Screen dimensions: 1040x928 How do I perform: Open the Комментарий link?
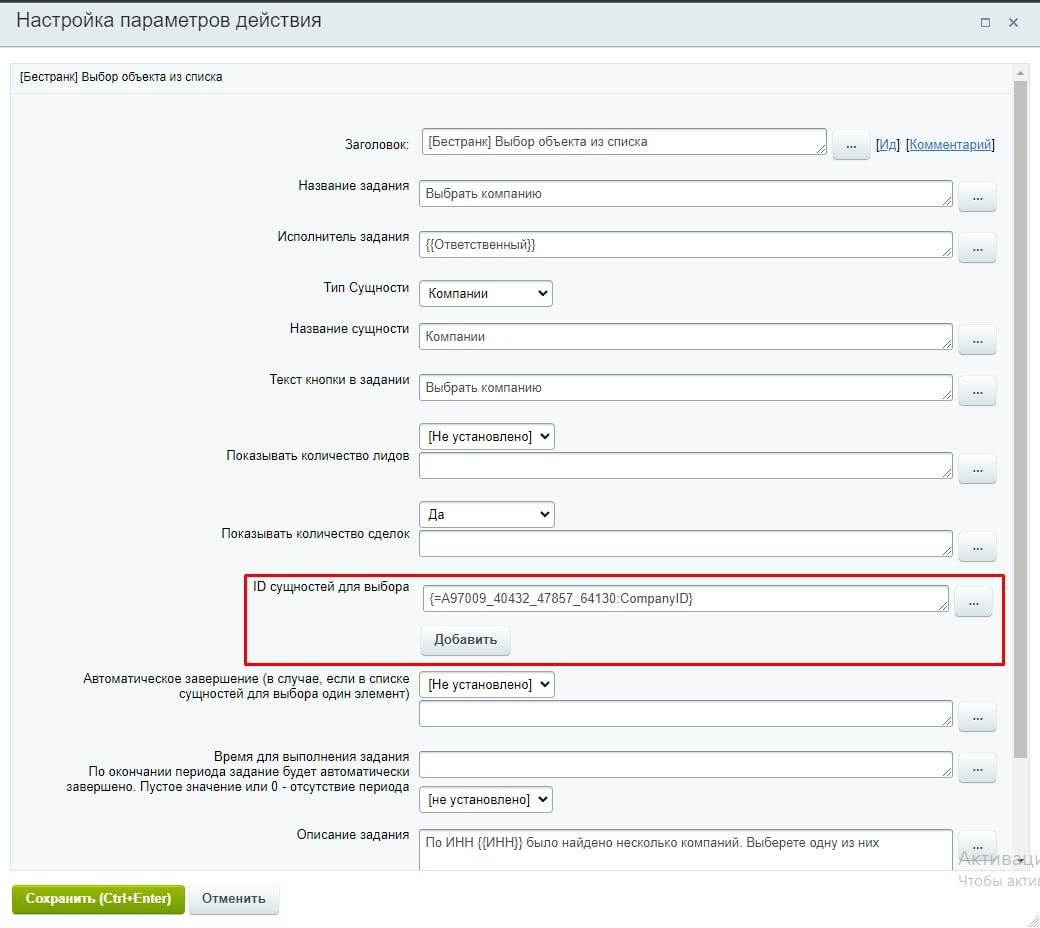point(950,145)
